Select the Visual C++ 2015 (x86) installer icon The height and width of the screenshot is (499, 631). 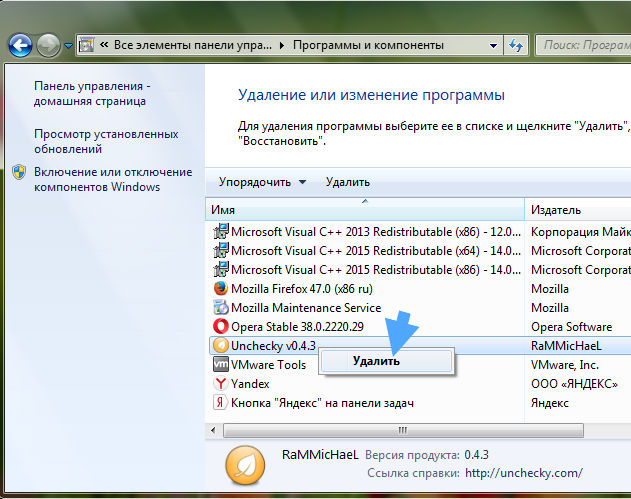point(221,269)
